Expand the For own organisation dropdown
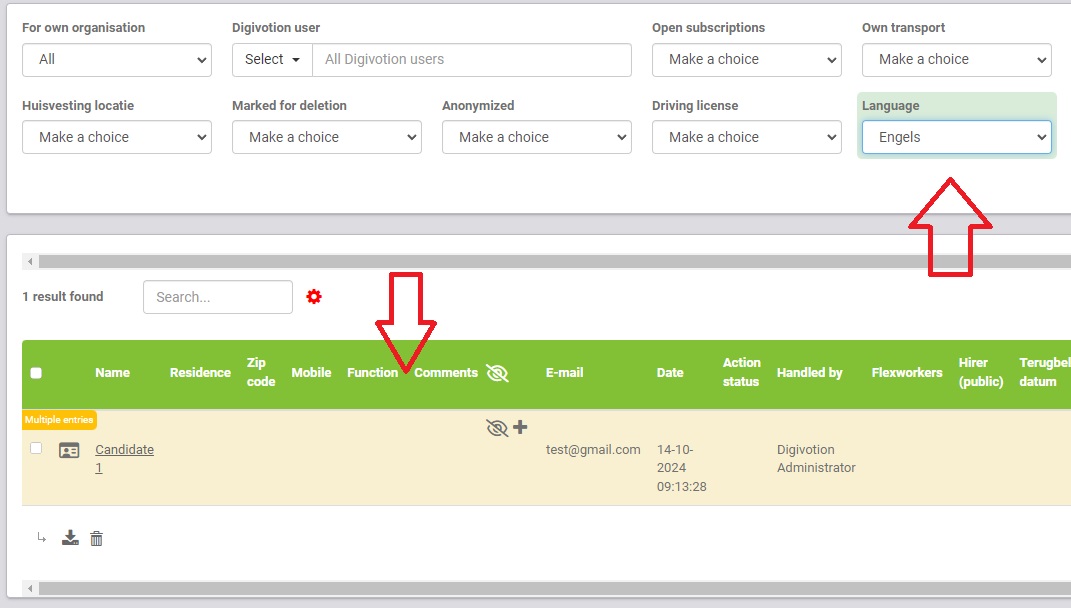This screenshot has width=1071, height=608. pos(116,59)
